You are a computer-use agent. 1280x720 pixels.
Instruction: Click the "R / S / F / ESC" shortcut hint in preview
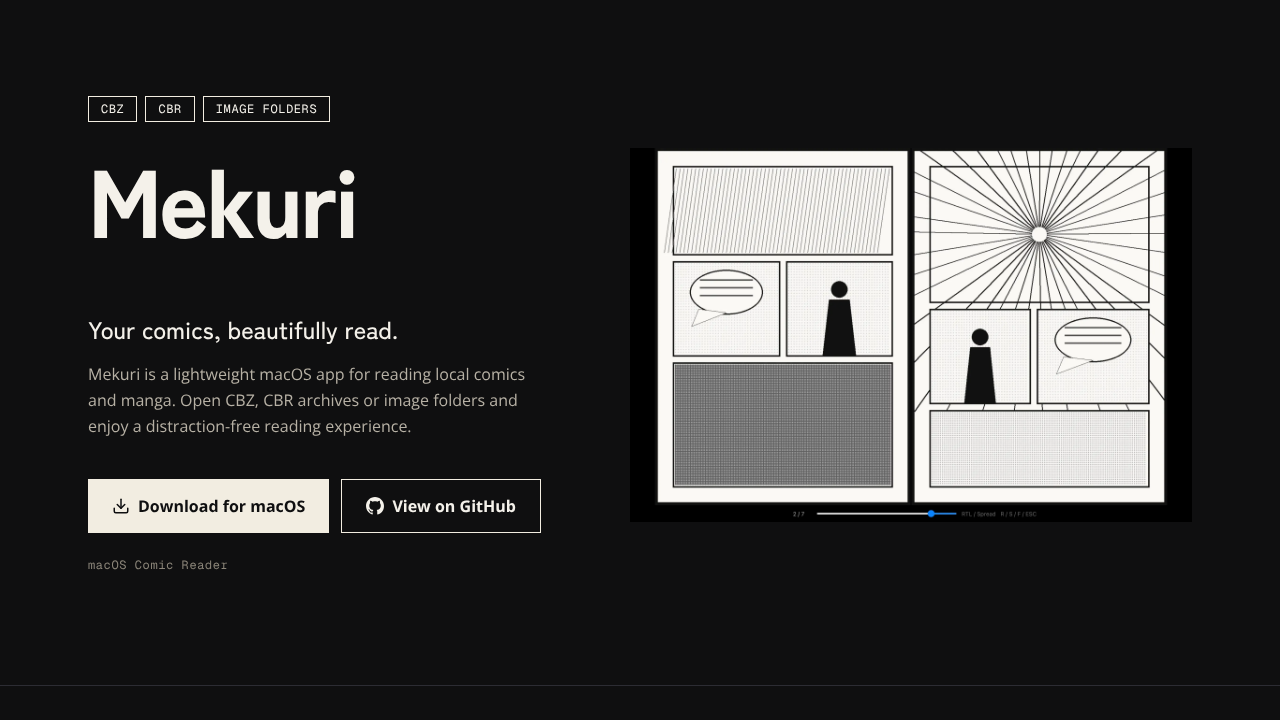[x=1018, y=514]
